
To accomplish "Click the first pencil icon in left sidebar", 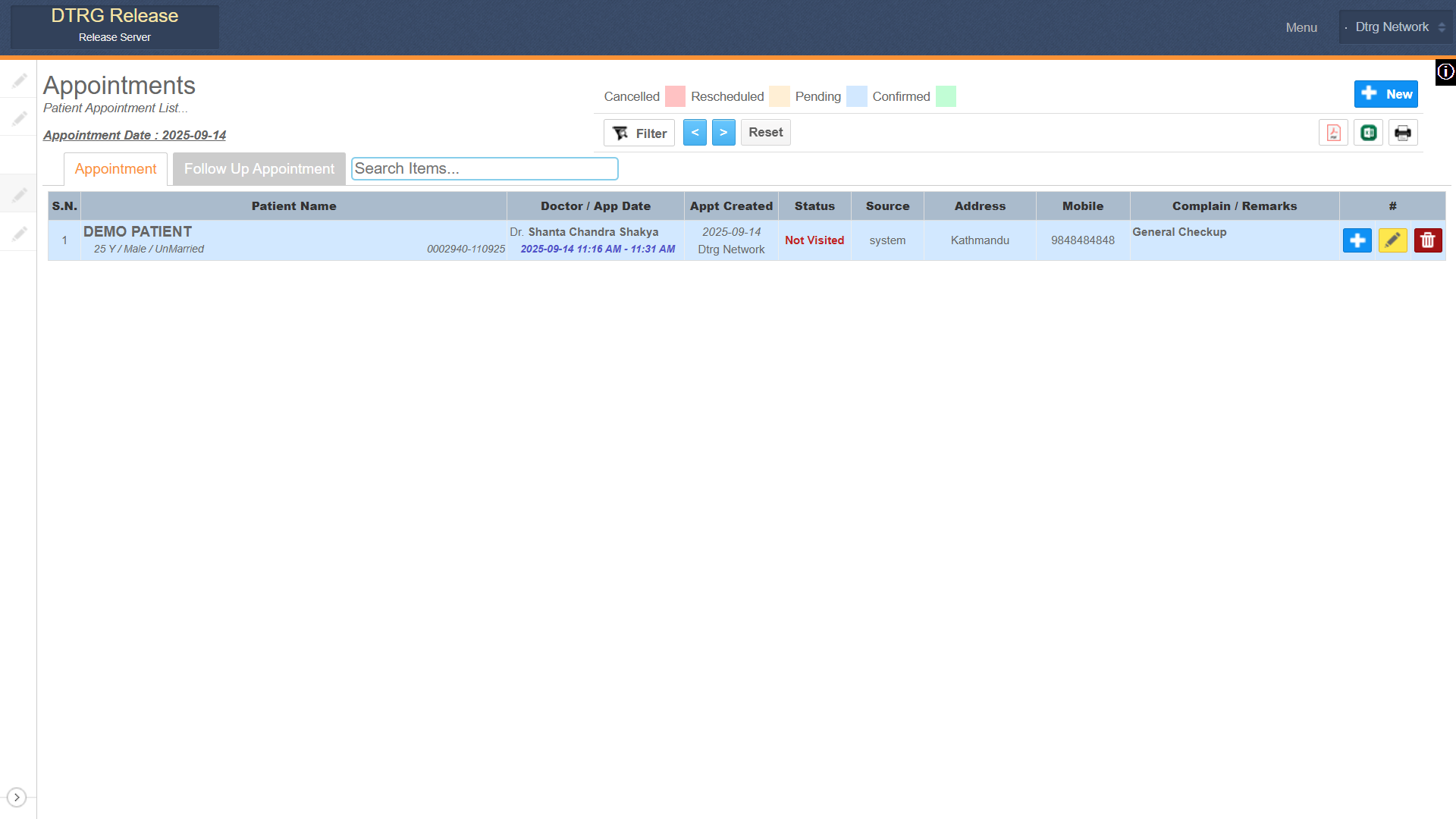I will coord(19,80).
